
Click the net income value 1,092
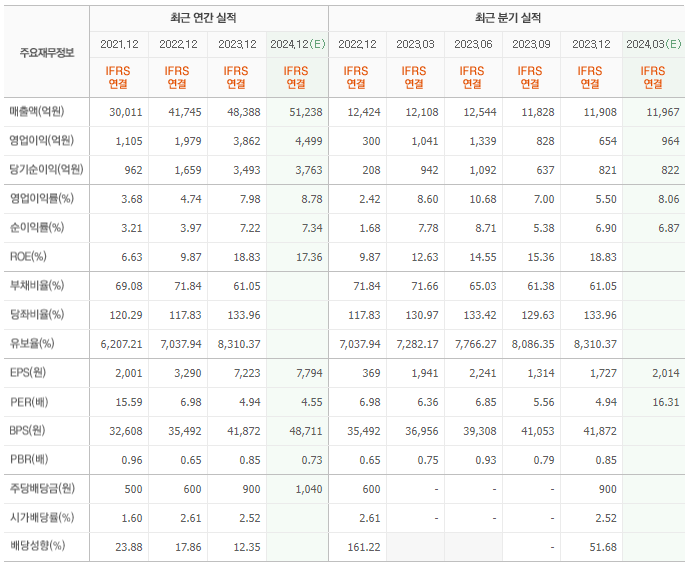click(483, 170)
